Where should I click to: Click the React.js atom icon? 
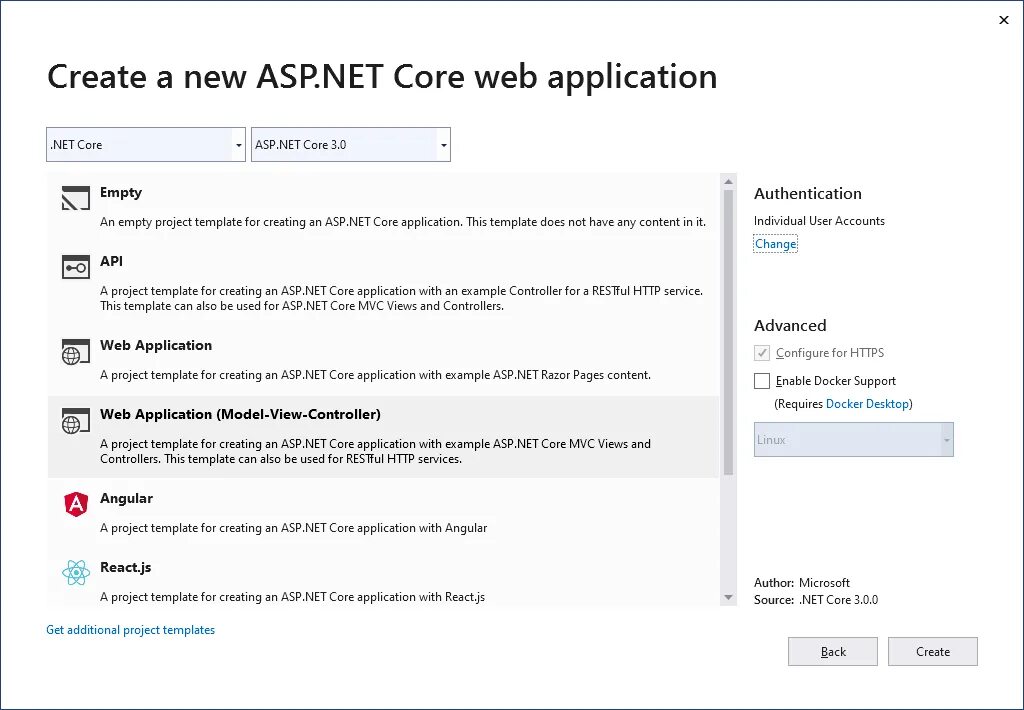coord(76,573)
